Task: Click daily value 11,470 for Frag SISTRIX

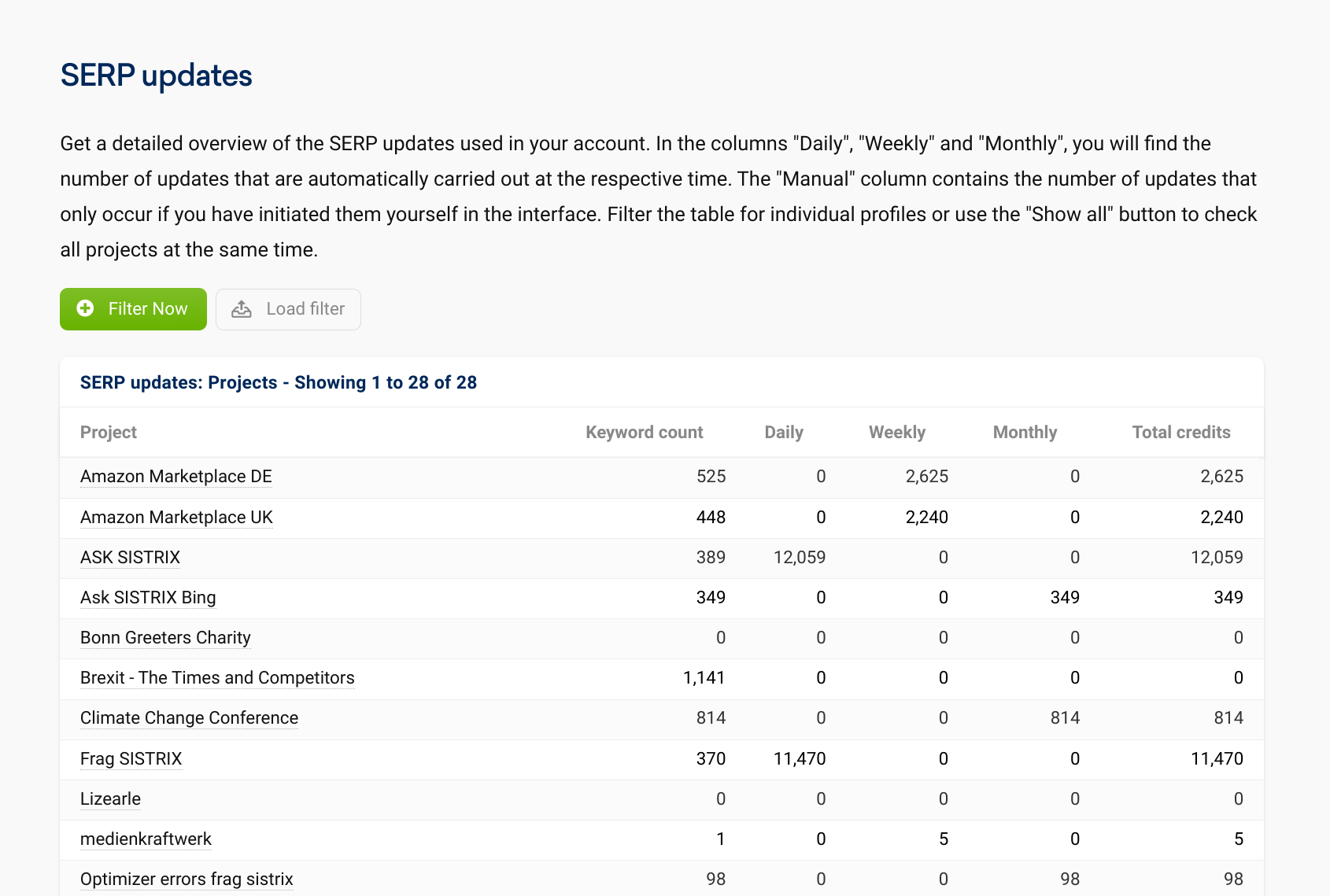Action: [800, 759]
